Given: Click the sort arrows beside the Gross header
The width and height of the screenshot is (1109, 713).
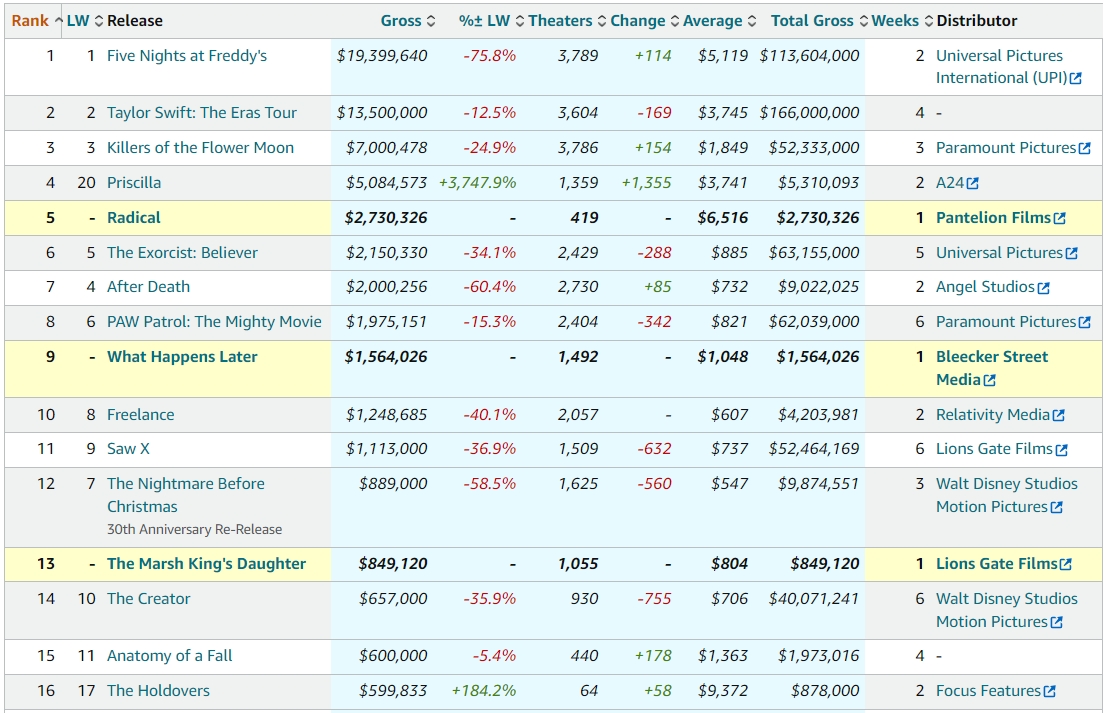Looking at the screenshot, I should (x=431, y=21).
